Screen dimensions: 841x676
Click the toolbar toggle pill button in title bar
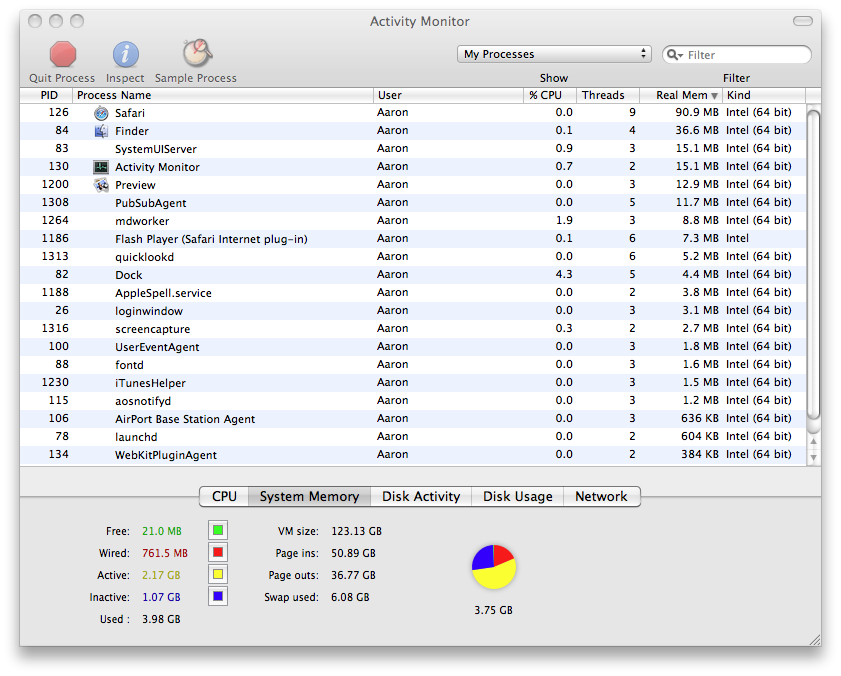803,21
